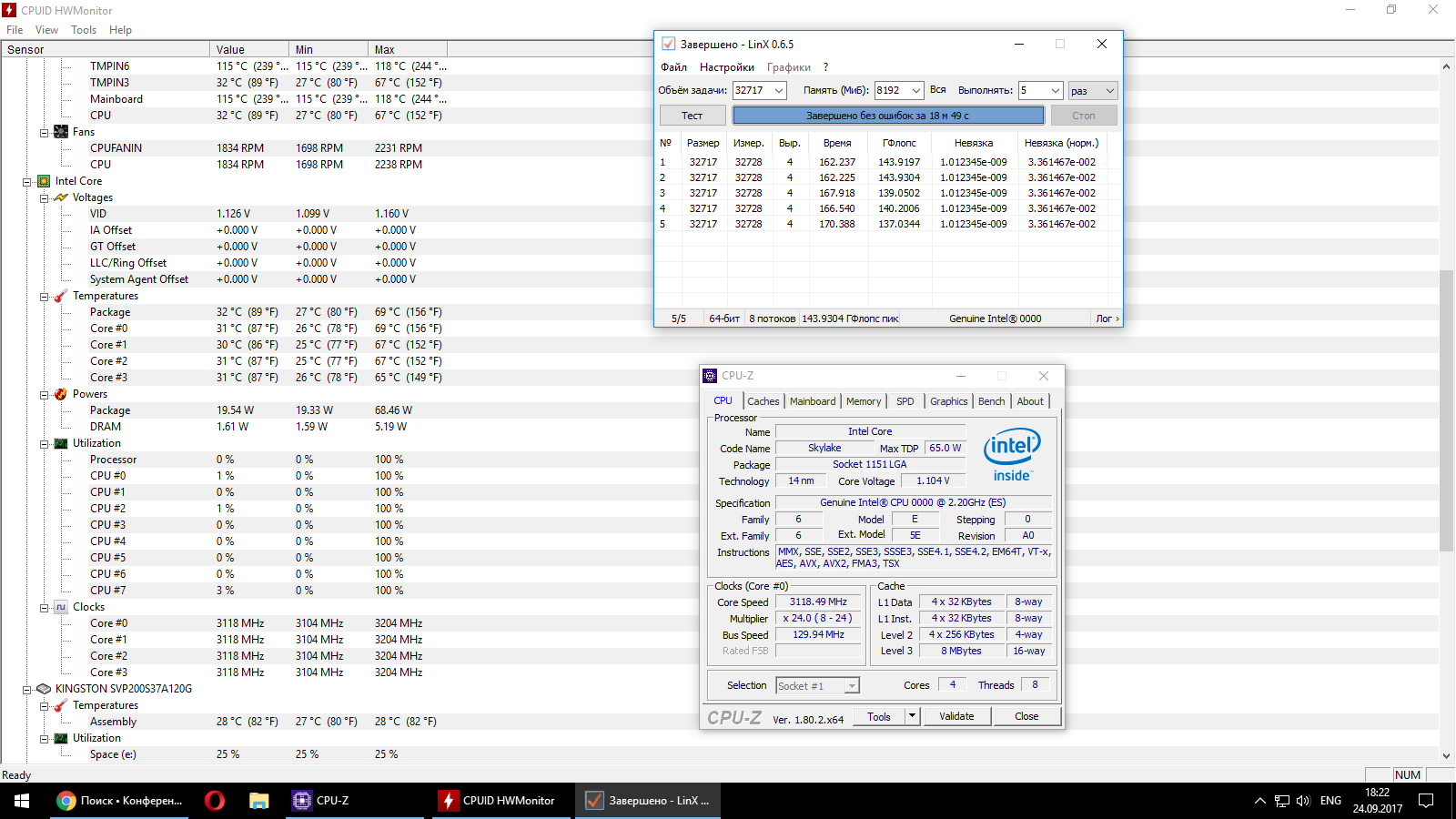The image size is (1456, 819).
Task: Switch to the SPD tab in CPU-Z
Action: (905, 401)
